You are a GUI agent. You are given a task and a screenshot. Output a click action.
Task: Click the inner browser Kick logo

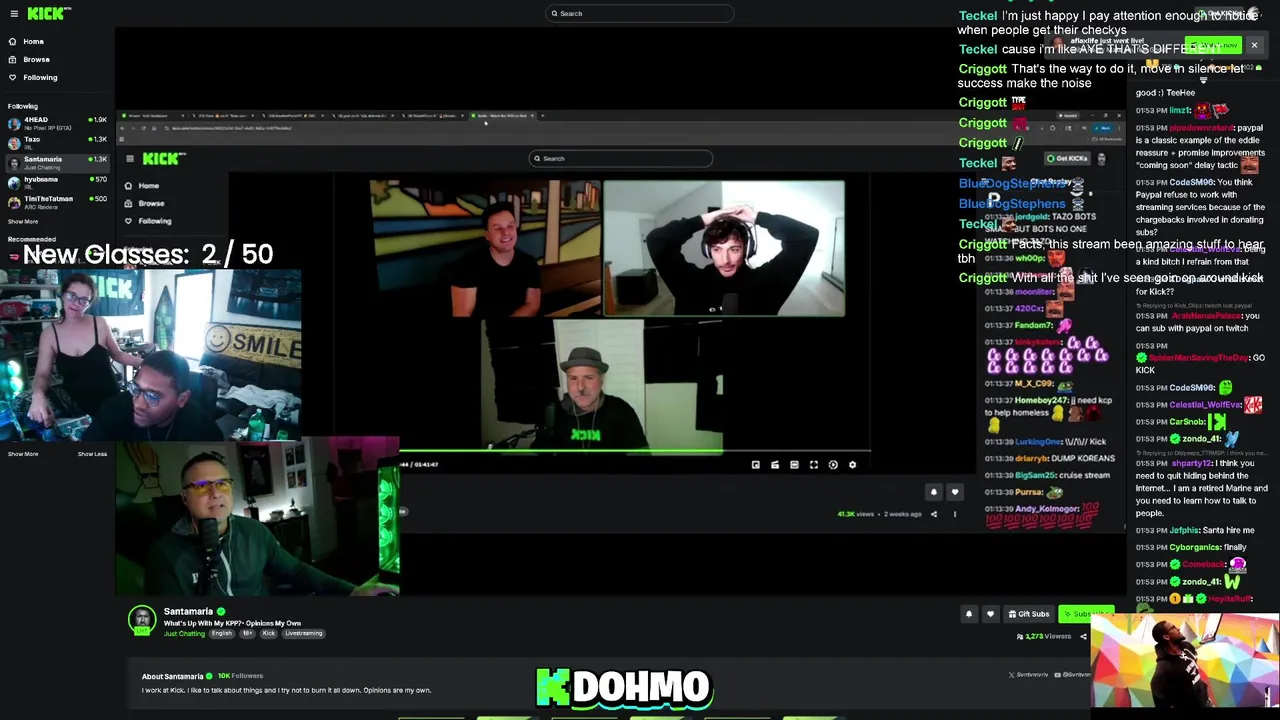point(163,158)
